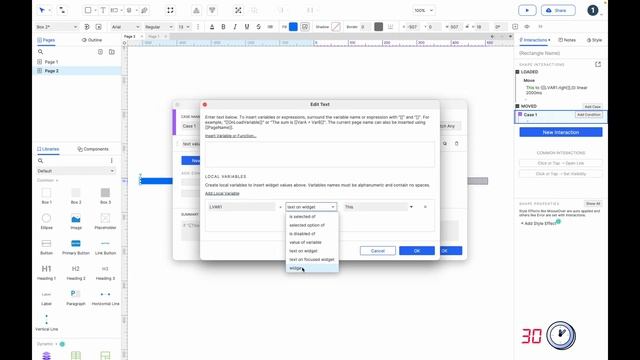The image size is (640, 360).
Task: Open the 100% zoom dropdown
Action: (x=424, y=10)
